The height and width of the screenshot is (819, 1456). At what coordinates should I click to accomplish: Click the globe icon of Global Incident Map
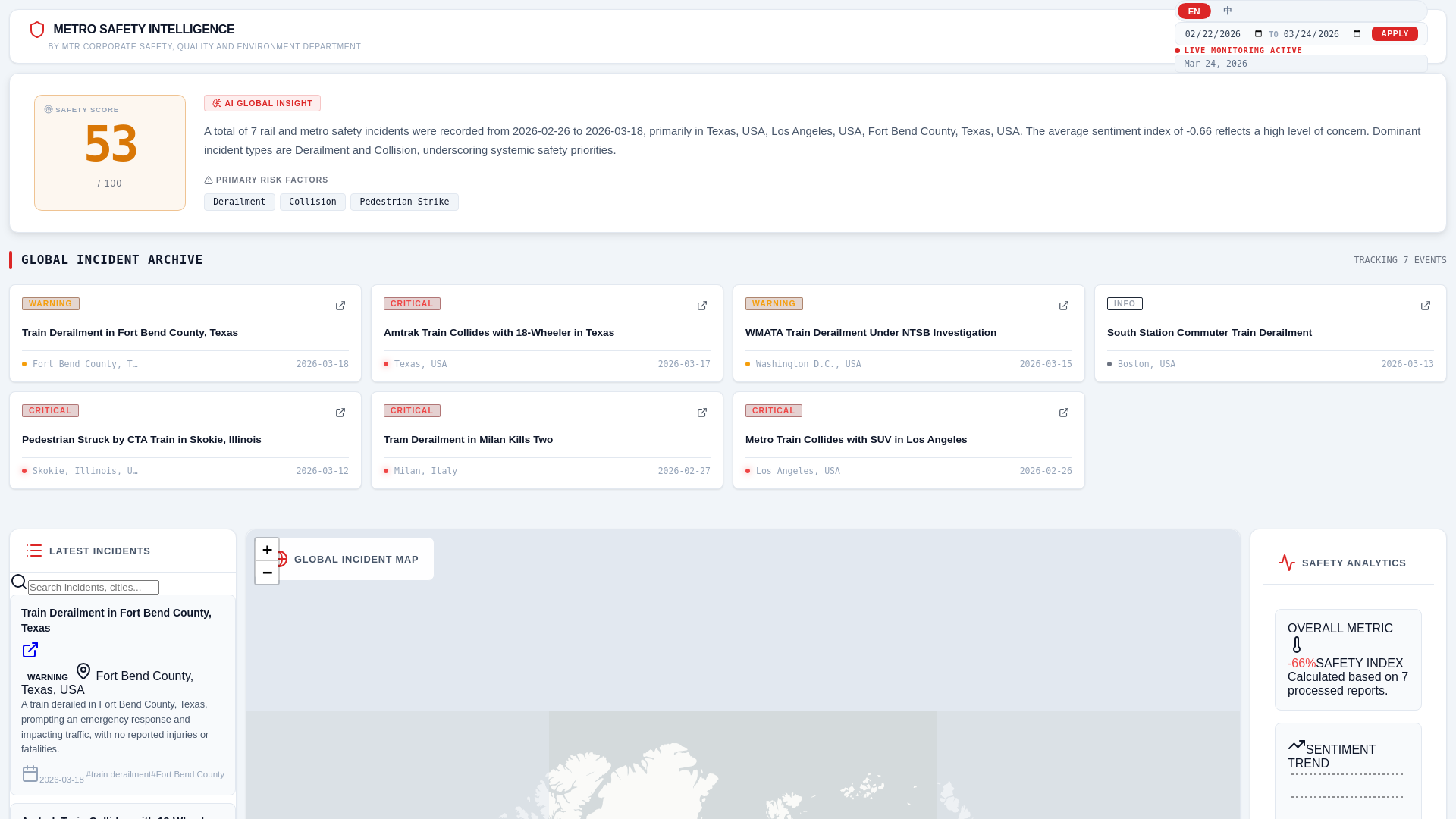coord(281,559)
